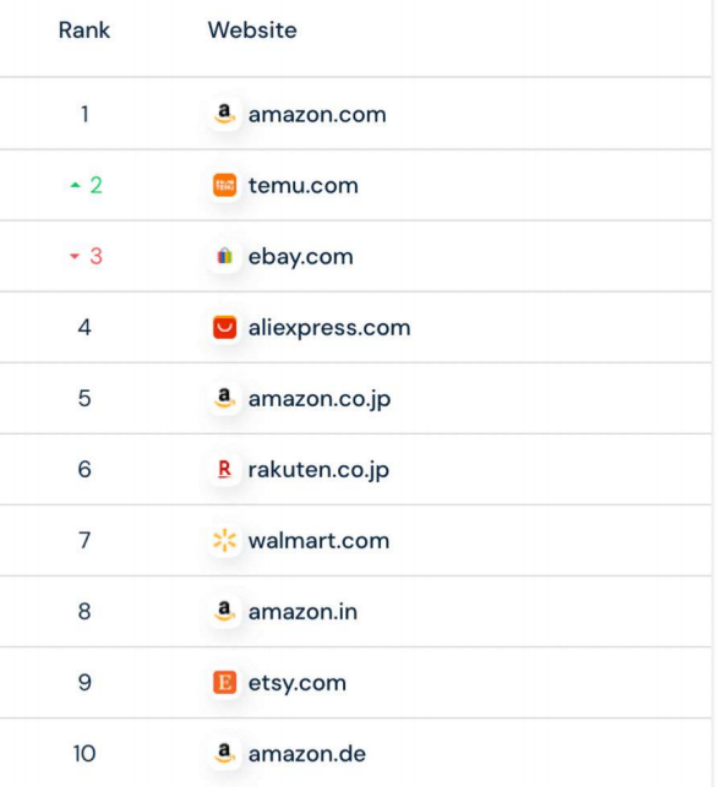
Task: Click the amazon.co.jp favicon icon
Action: coord(225,399)
